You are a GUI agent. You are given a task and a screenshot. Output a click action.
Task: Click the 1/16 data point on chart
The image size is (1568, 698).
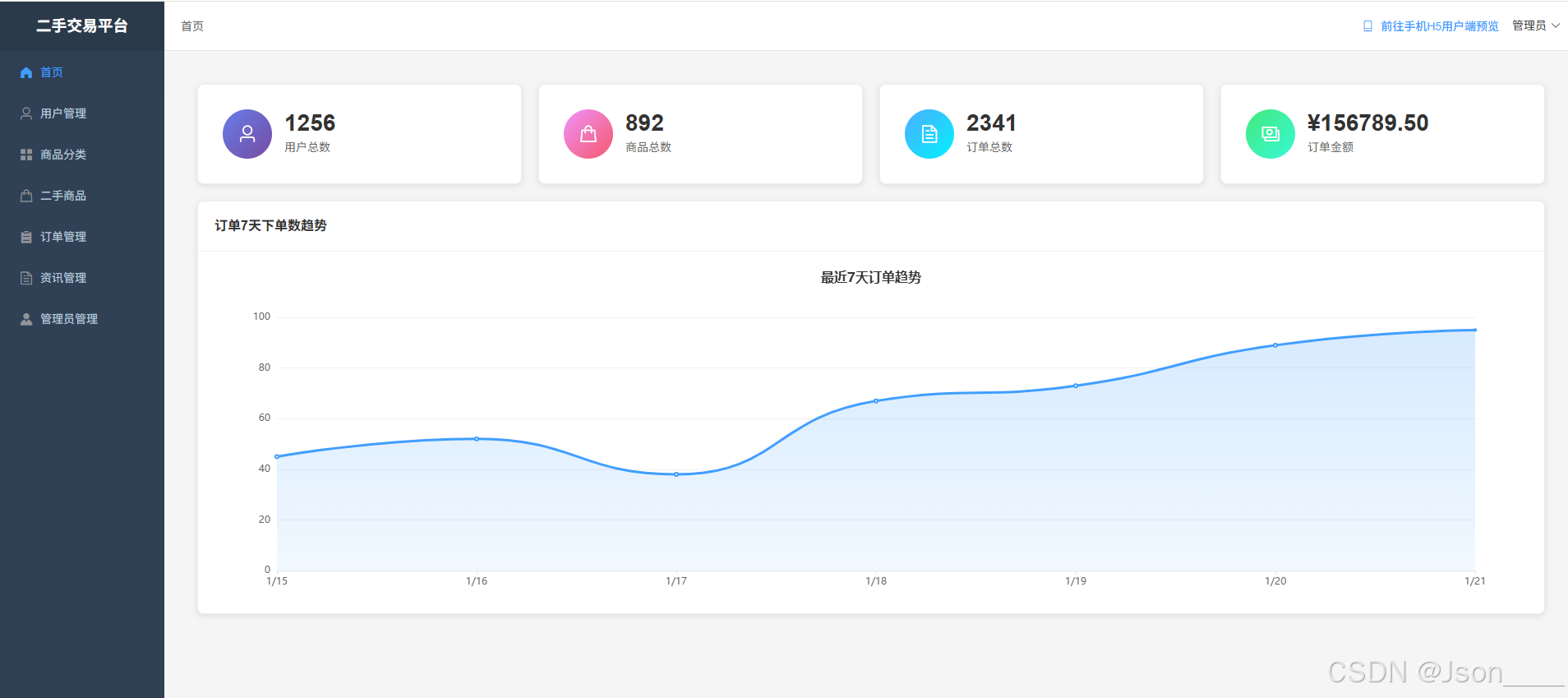477,439
